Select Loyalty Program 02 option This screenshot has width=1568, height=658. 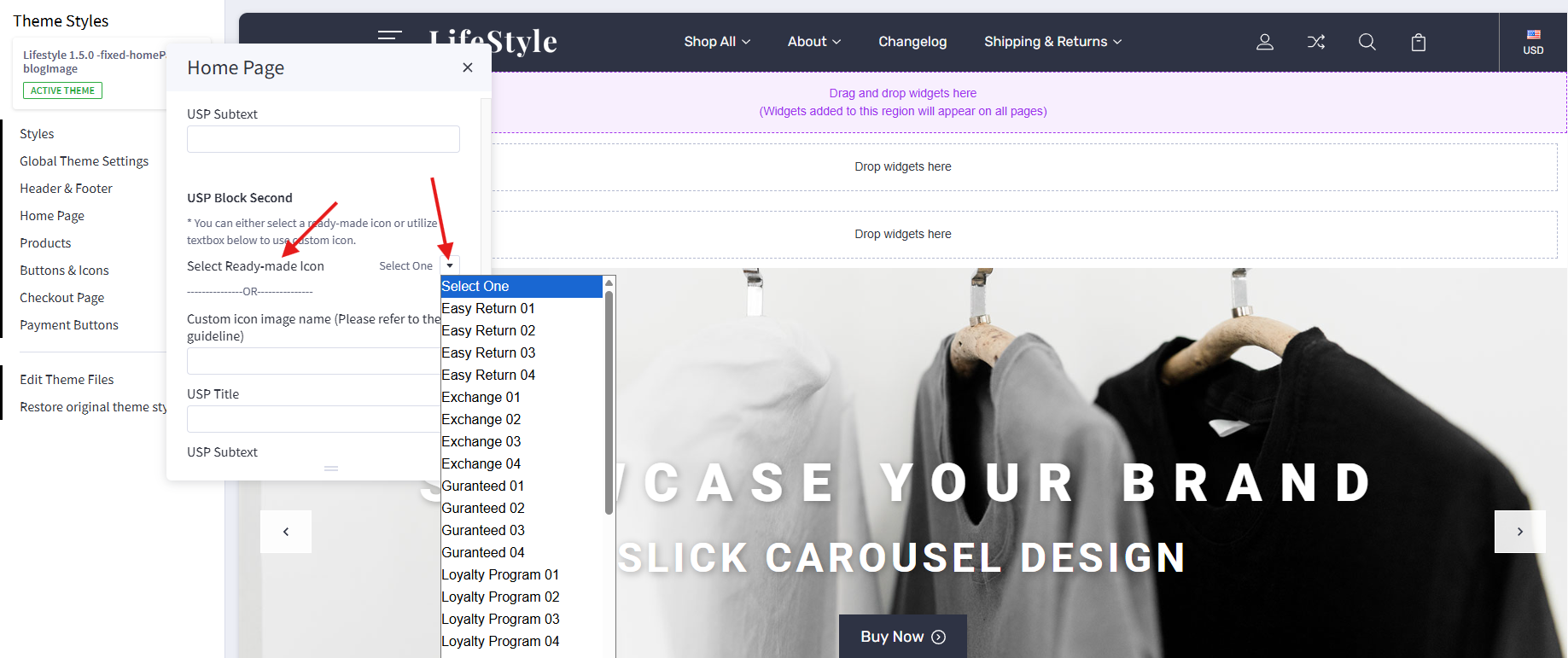[500, 597]
